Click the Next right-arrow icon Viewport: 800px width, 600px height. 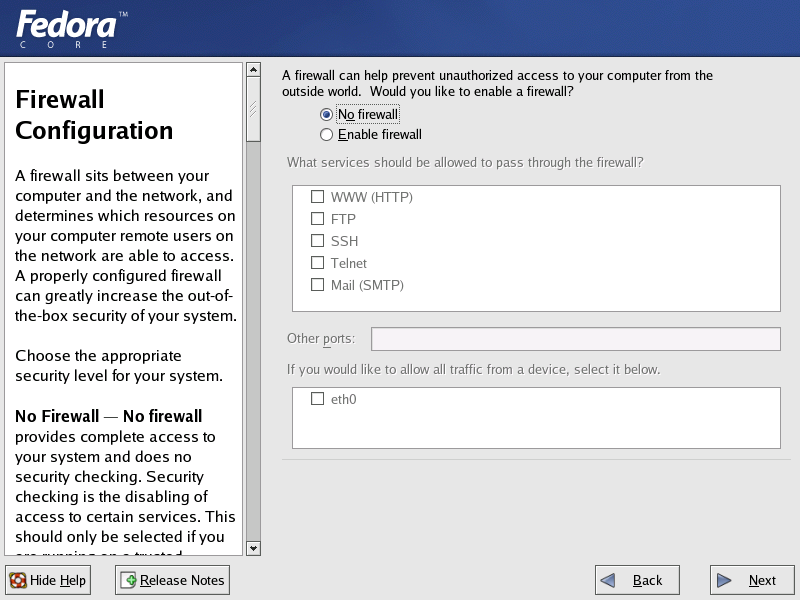click(724, 581)
